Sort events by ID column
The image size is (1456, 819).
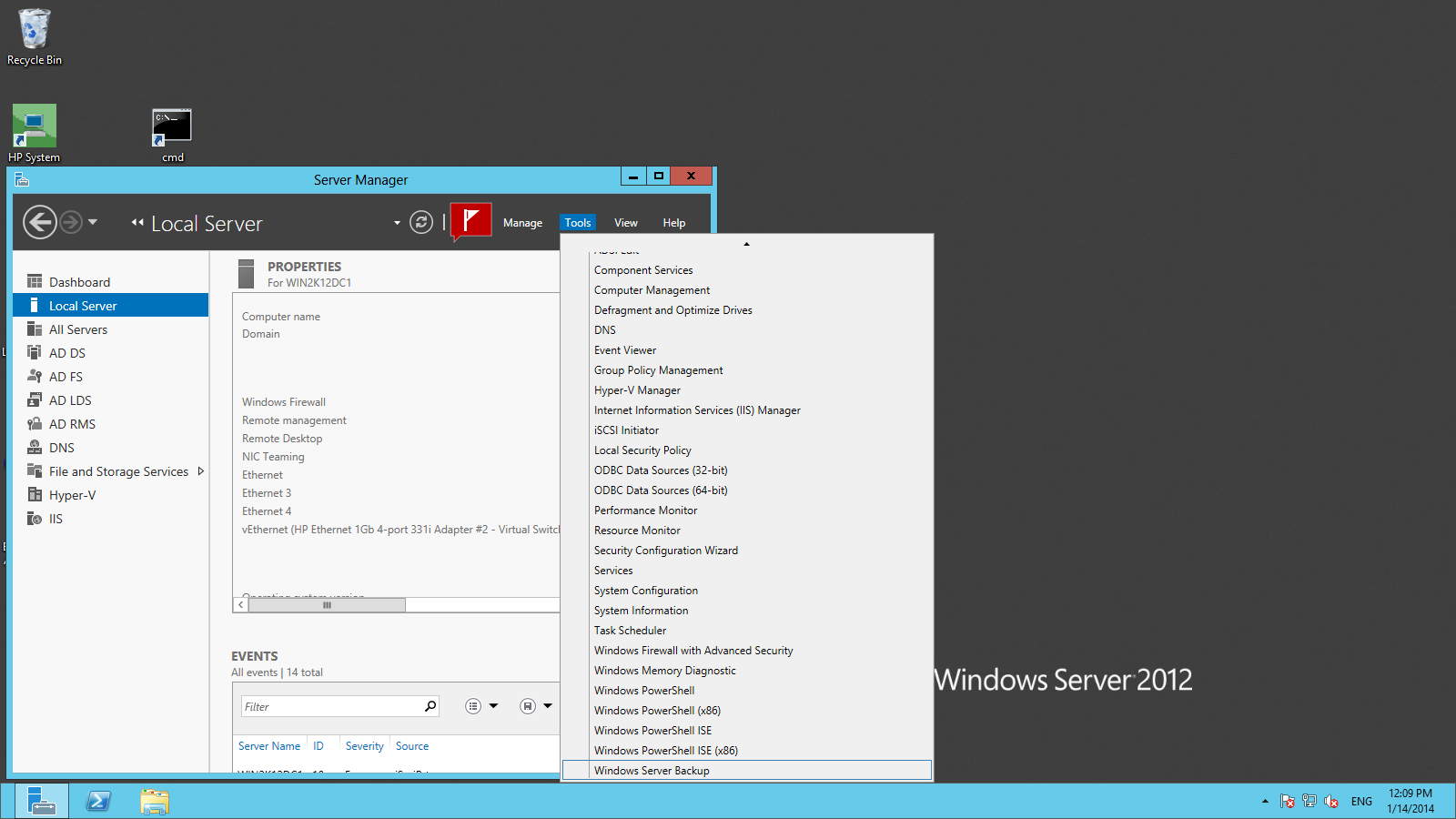tap(318, 746)
